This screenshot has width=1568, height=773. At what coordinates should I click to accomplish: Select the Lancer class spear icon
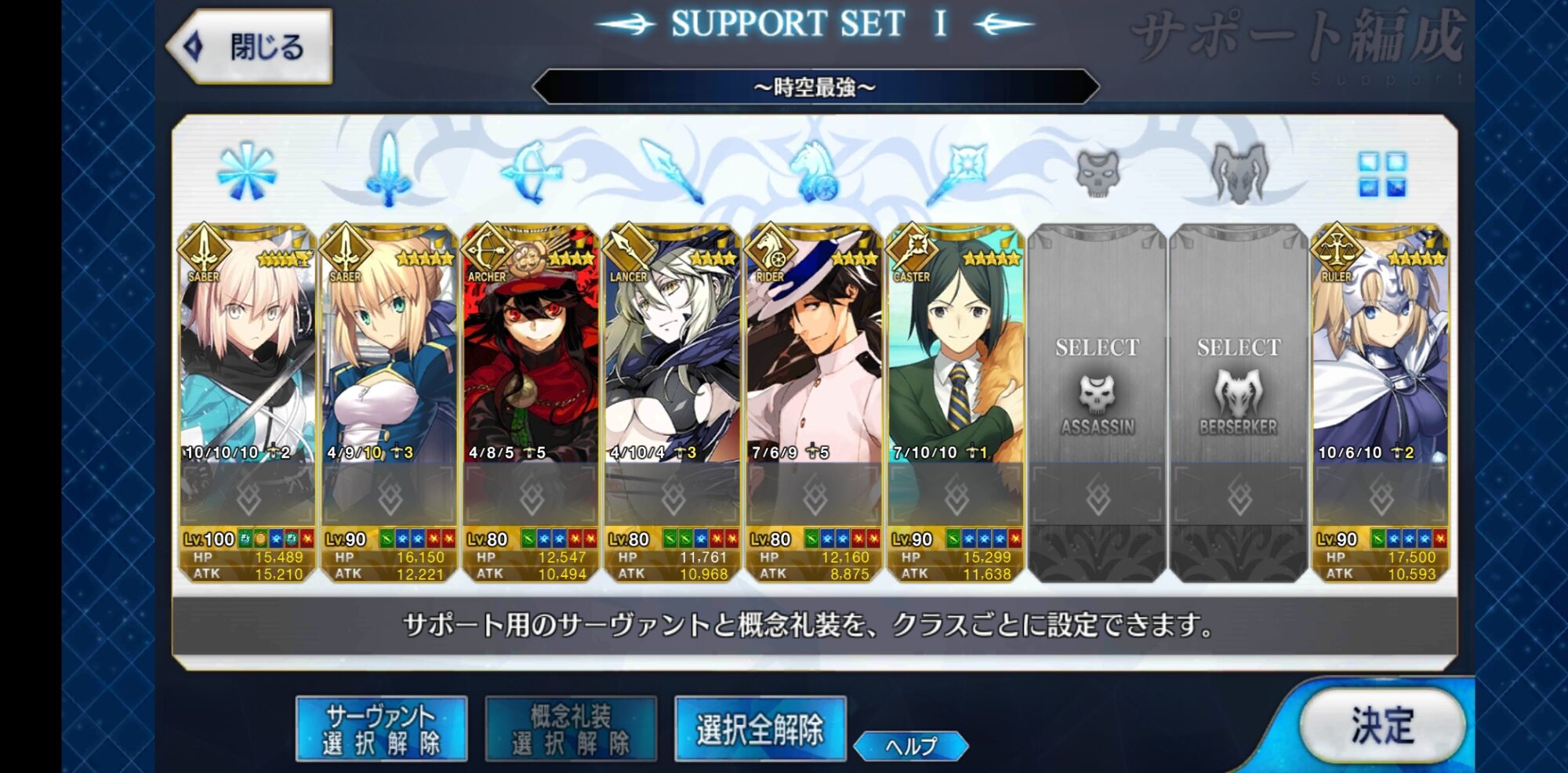(672, 171)
